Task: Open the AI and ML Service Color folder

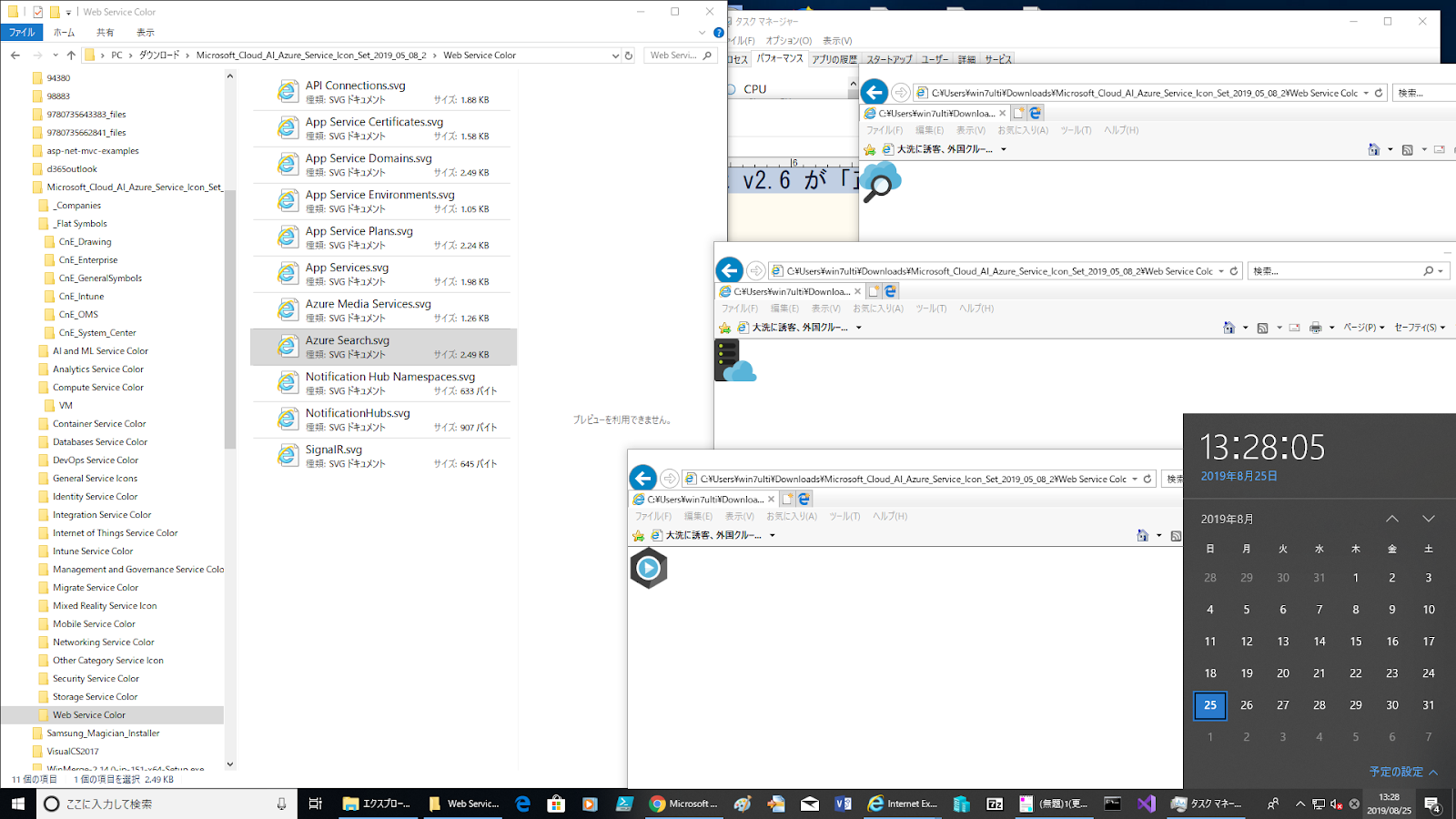Action: (100, 351)
